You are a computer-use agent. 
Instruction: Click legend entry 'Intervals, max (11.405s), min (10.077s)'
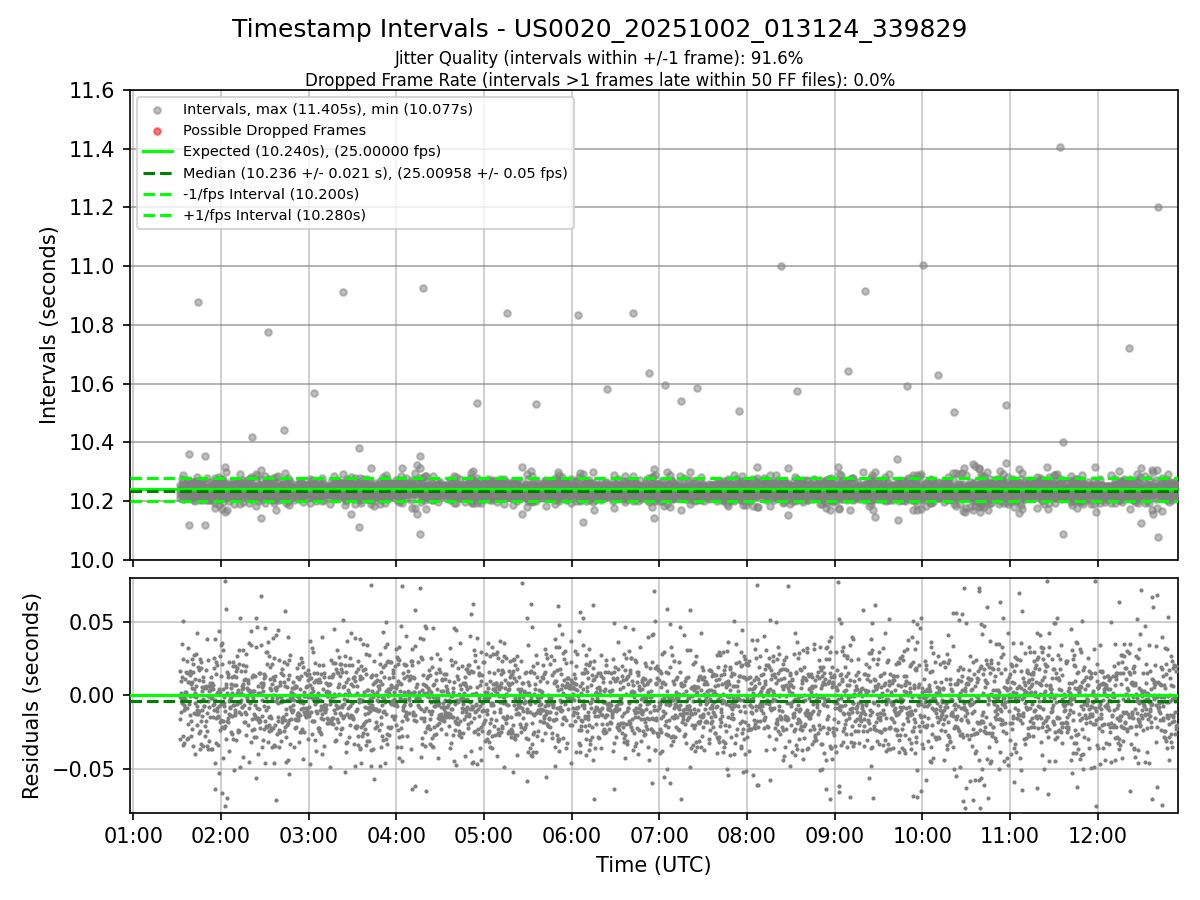tap(328, 108)
